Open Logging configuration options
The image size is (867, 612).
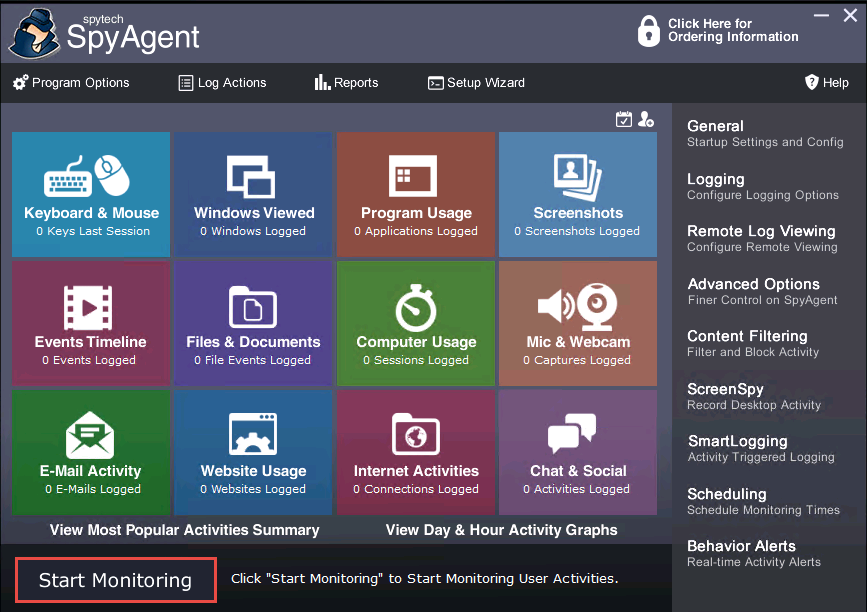click(763, 186)
